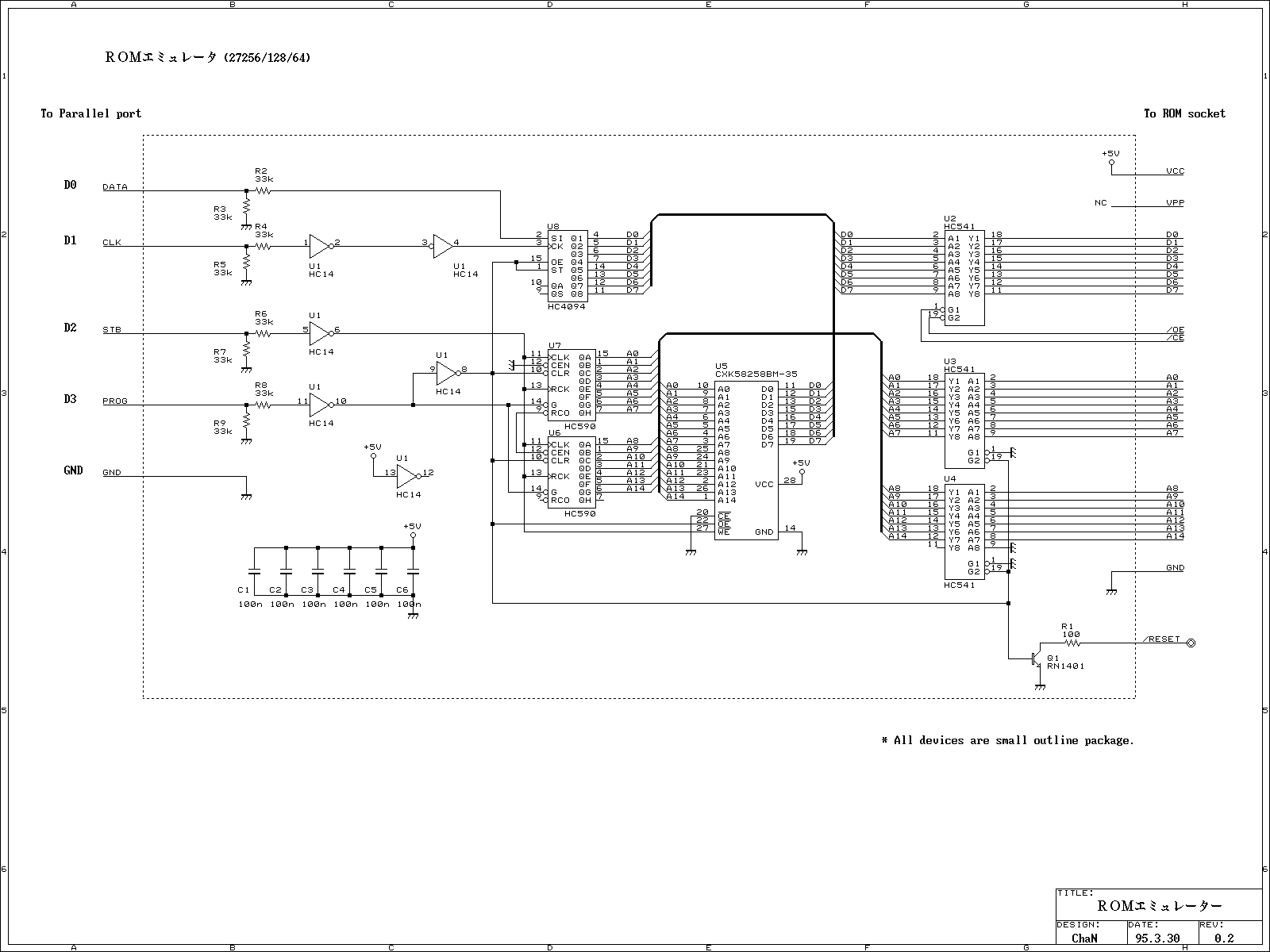Click the inverter gate with pins 13 and 12

click(x=406, y=476)
